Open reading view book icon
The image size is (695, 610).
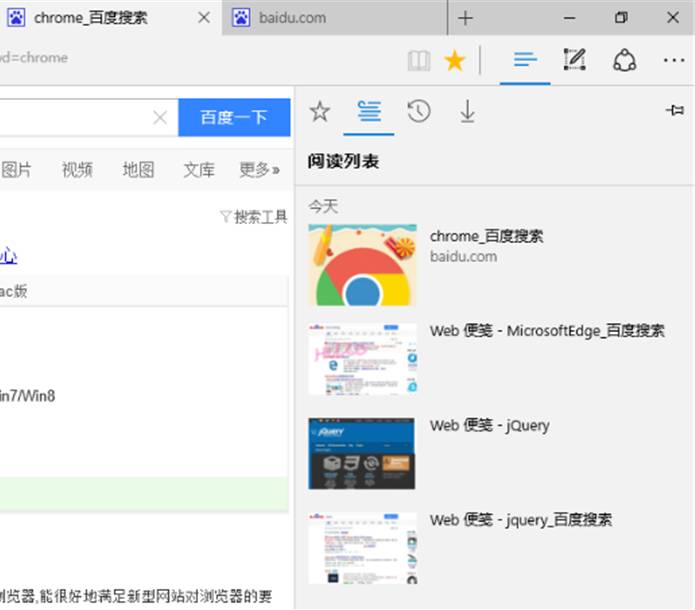419,60
